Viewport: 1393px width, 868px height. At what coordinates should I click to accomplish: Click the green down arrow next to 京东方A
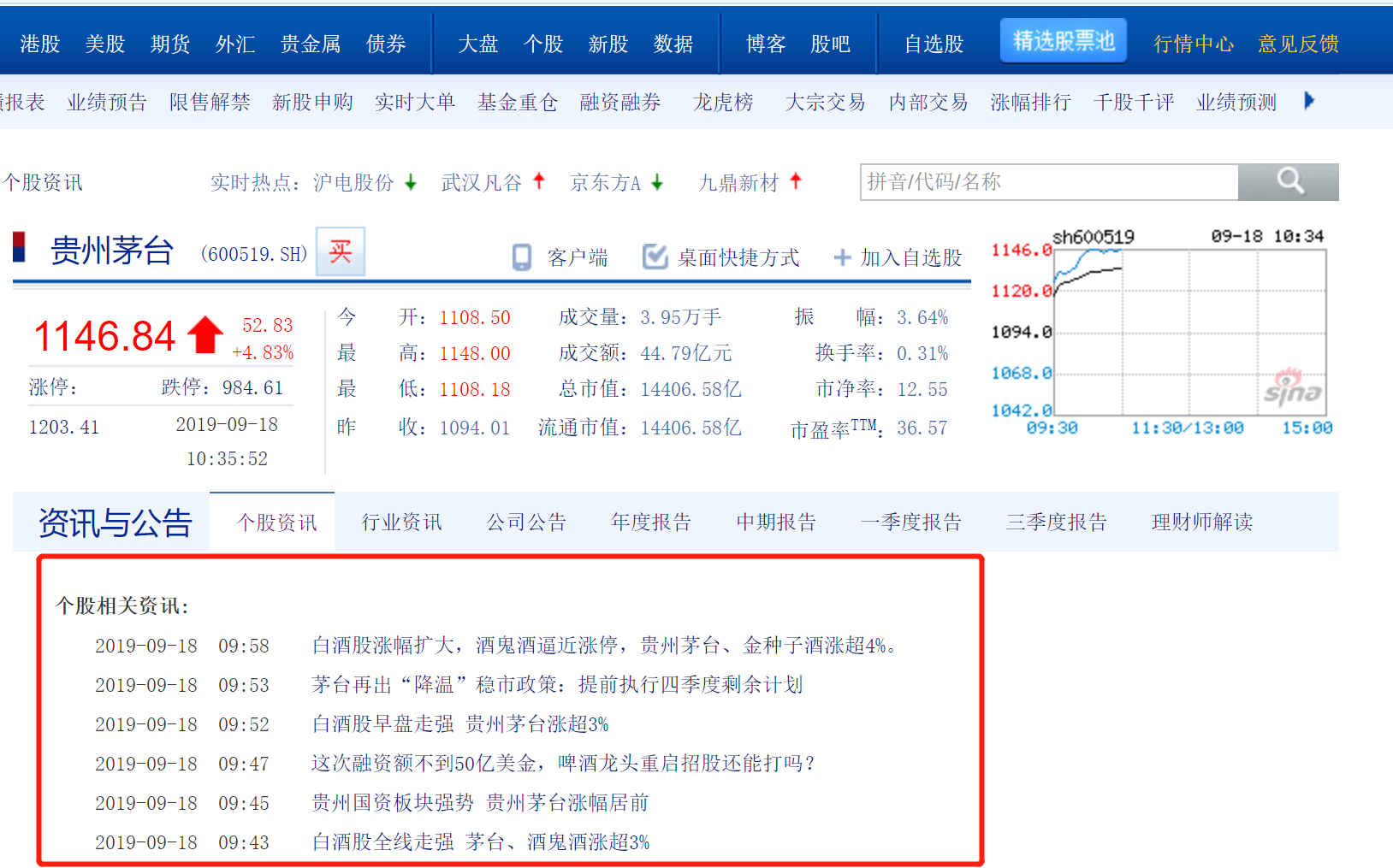tap(657, 182)
